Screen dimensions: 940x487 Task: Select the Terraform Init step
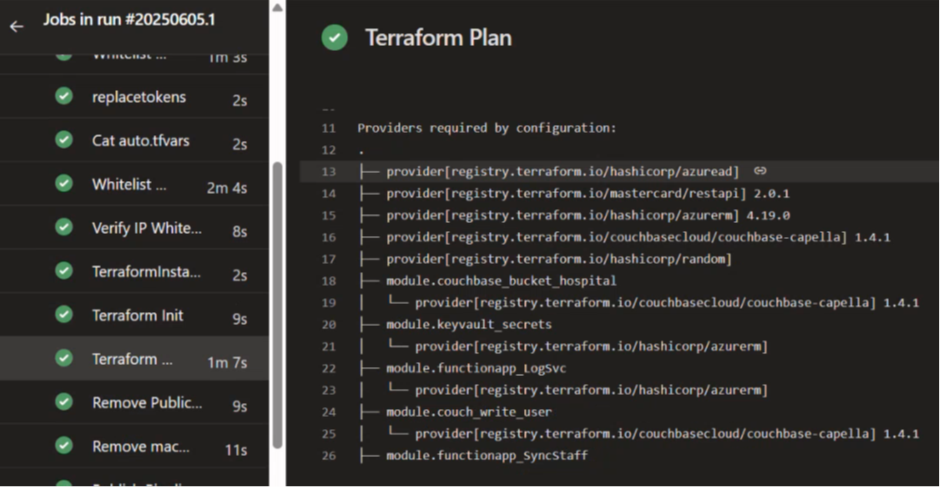[137, 315]
